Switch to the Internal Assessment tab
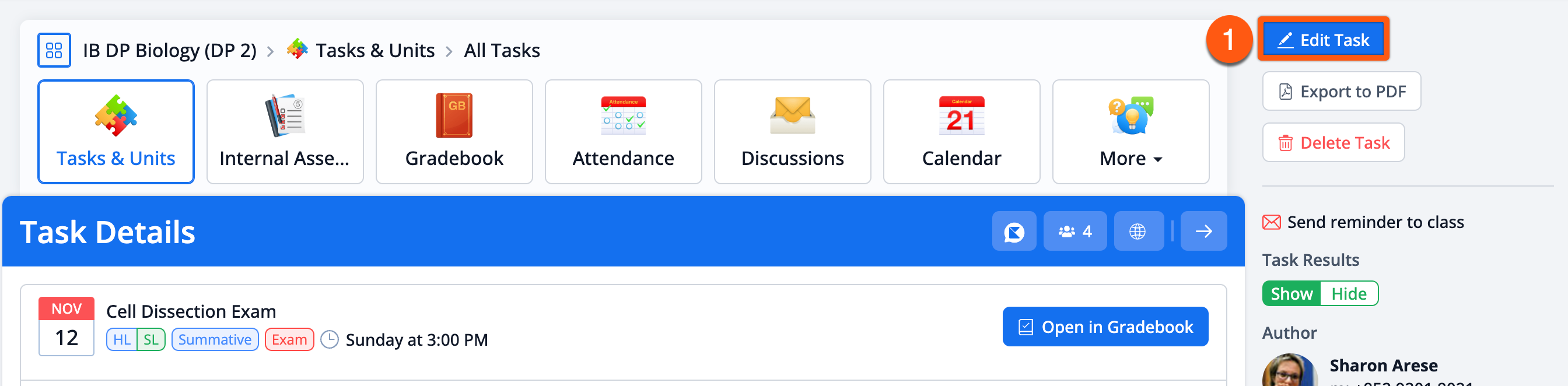1568x386 pixels. [285, 132]
